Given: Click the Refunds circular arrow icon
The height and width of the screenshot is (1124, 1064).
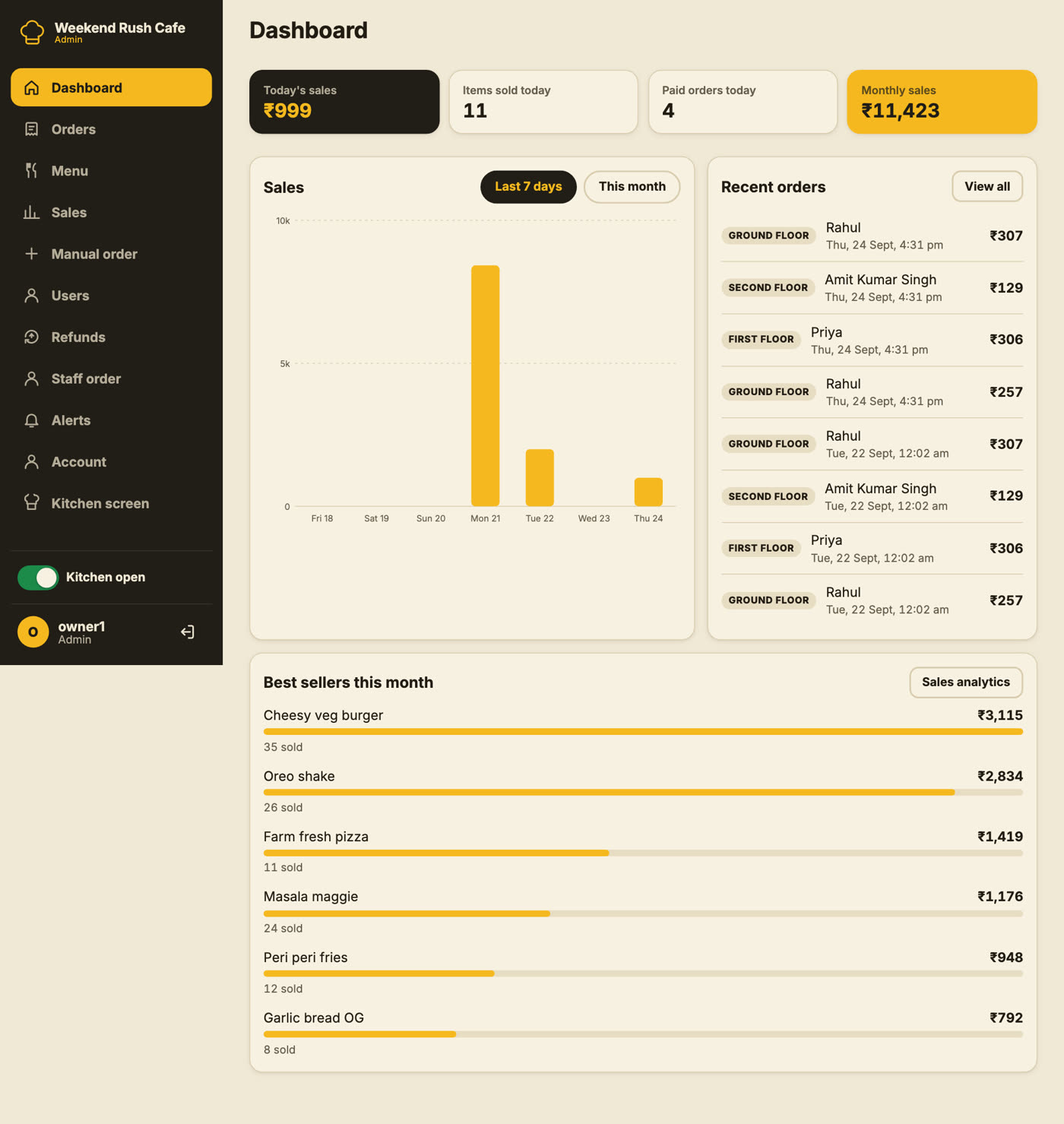Looking at the screenshot, I should 31,337.
